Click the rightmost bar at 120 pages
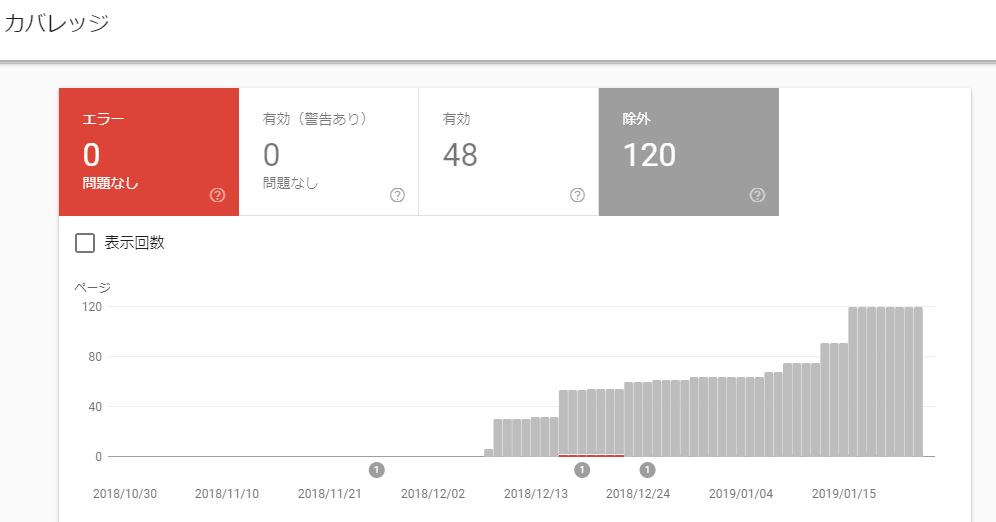 click(x=918, y=382)
